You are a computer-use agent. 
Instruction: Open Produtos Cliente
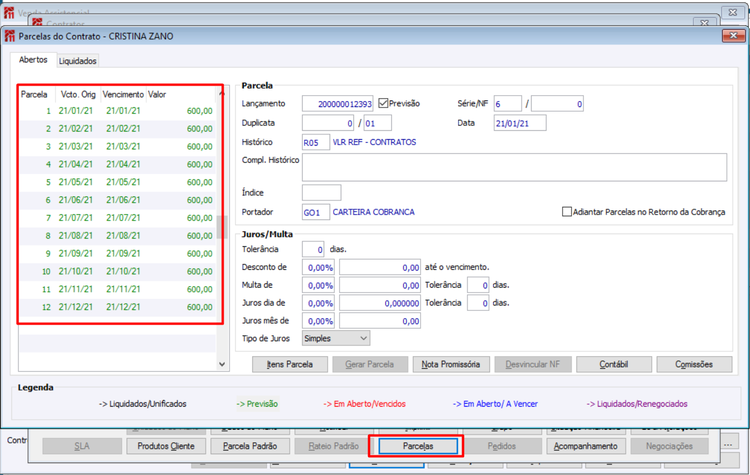coord(166,446)
